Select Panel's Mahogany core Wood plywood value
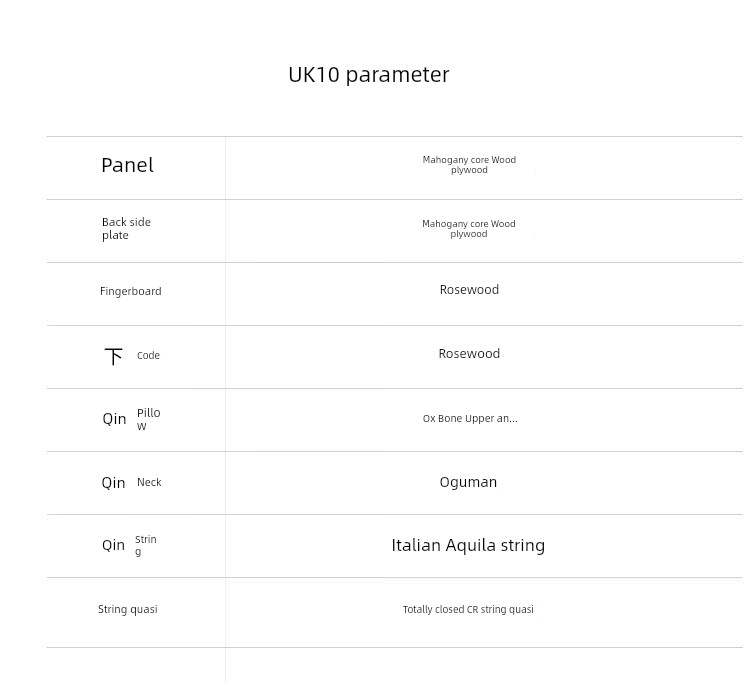The width and height of the screenshot is (750, 682). tap(469, 165)
